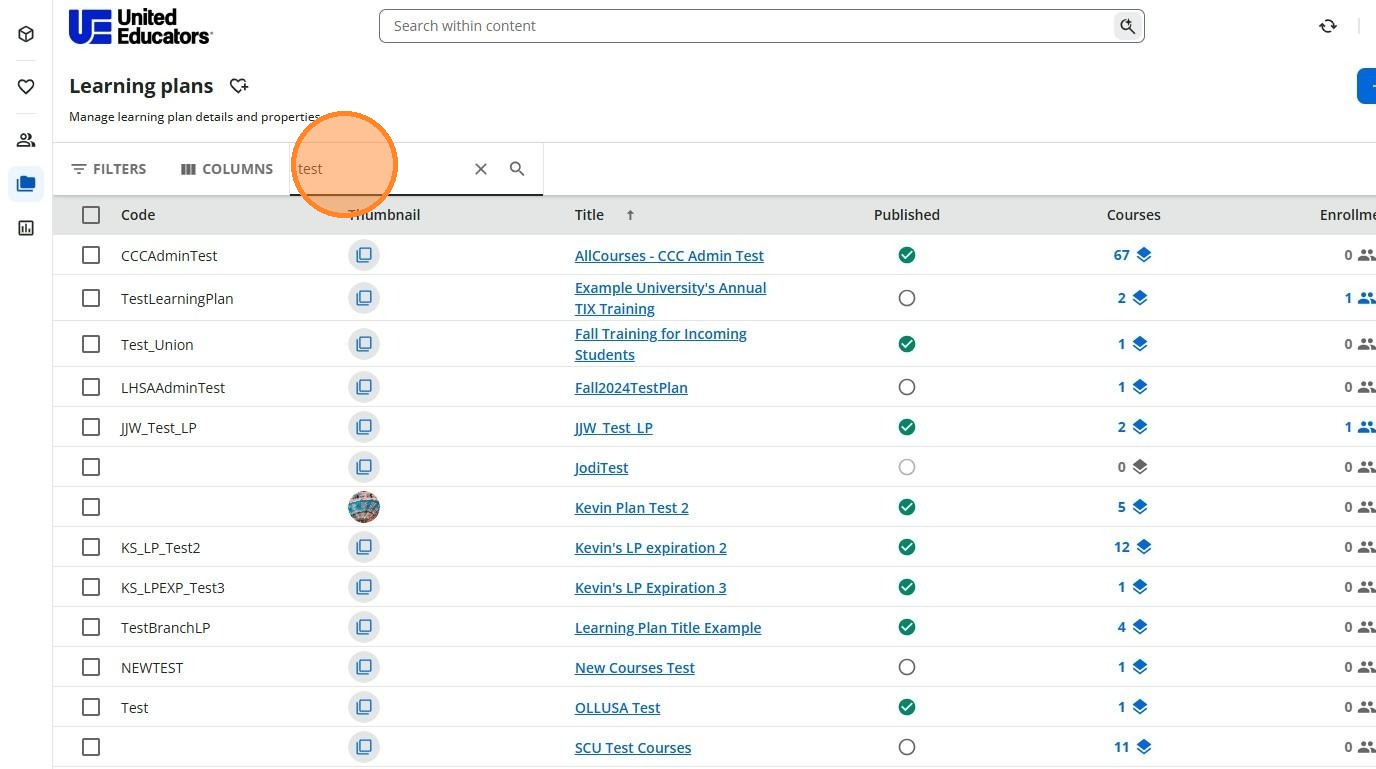Click the thumbnail icon for NEWTEST row

pyautogui.click(x=364, y=667)
